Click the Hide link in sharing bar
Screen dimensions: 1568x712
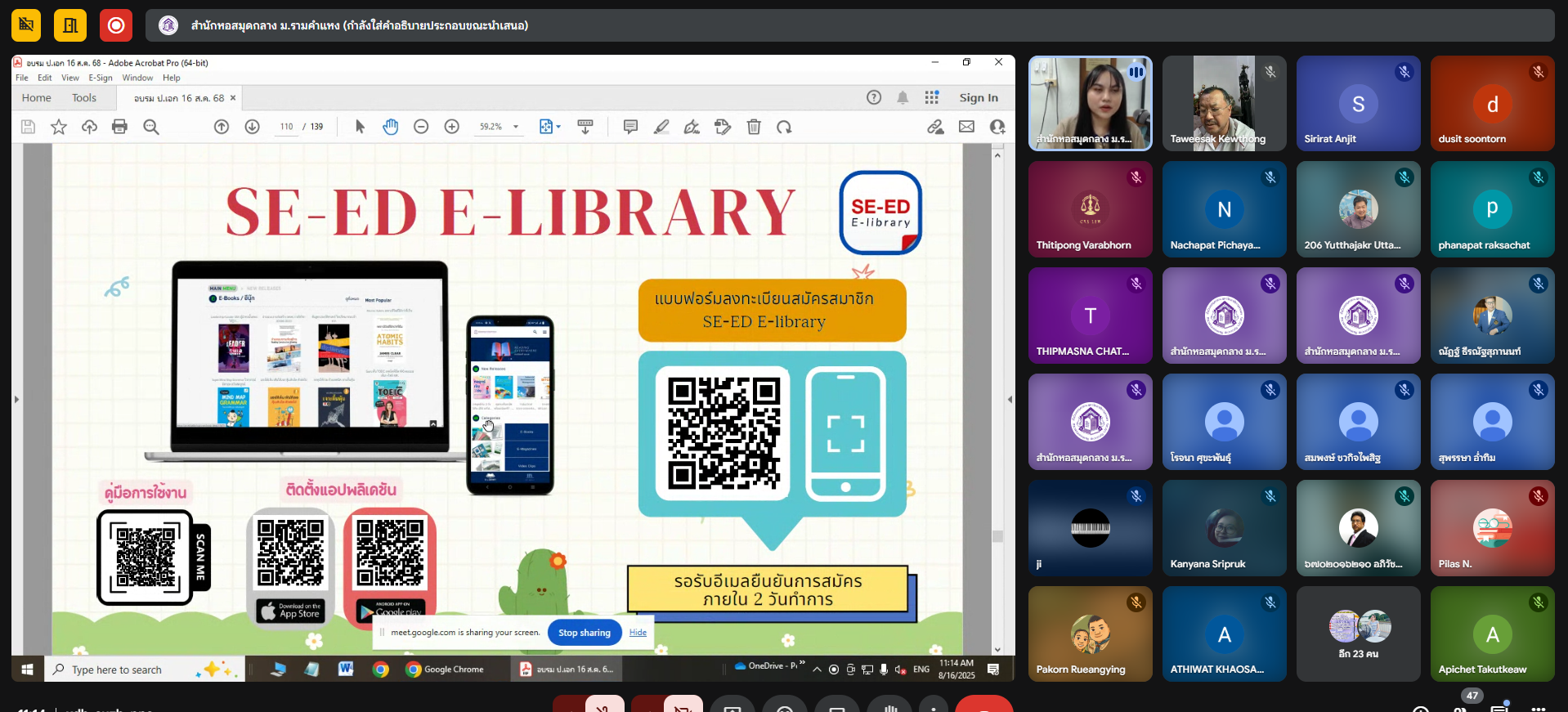click(638, 633)
